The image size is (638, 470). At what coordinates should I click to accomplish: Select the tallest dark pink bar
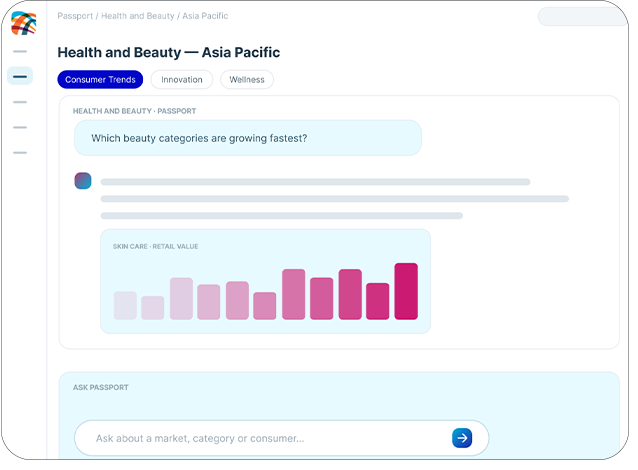(406, 291)
